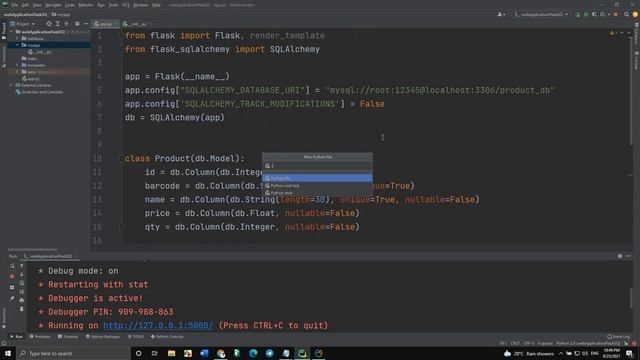Open Project panel settings gear
Viewport: 640px width, 360px height.
[x=77, y=24]
